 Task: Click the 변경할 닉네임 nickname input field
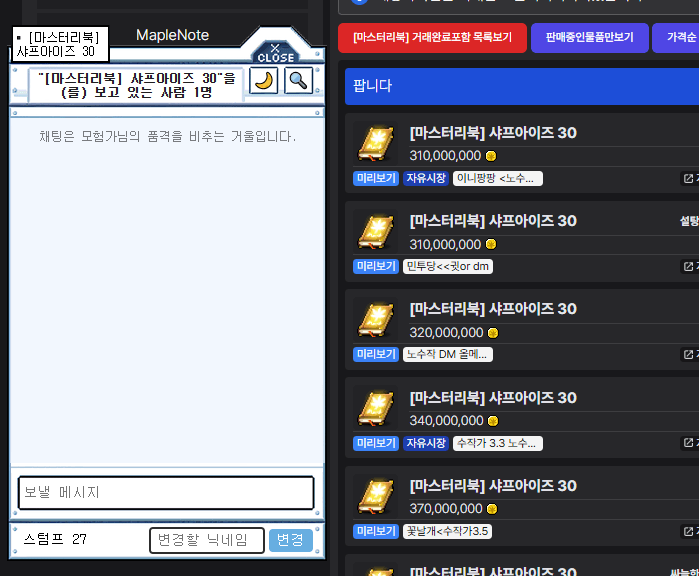[x=207, y=540]
